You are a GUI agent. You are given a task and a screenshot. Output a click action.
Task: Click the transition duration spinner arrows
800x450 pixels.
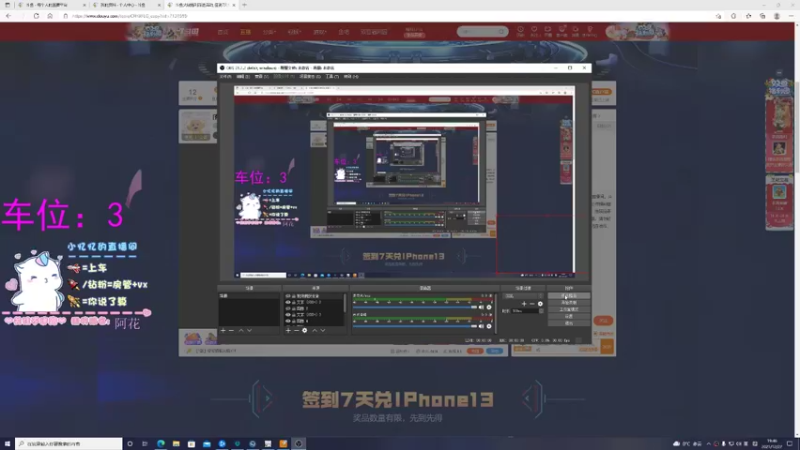541,311
